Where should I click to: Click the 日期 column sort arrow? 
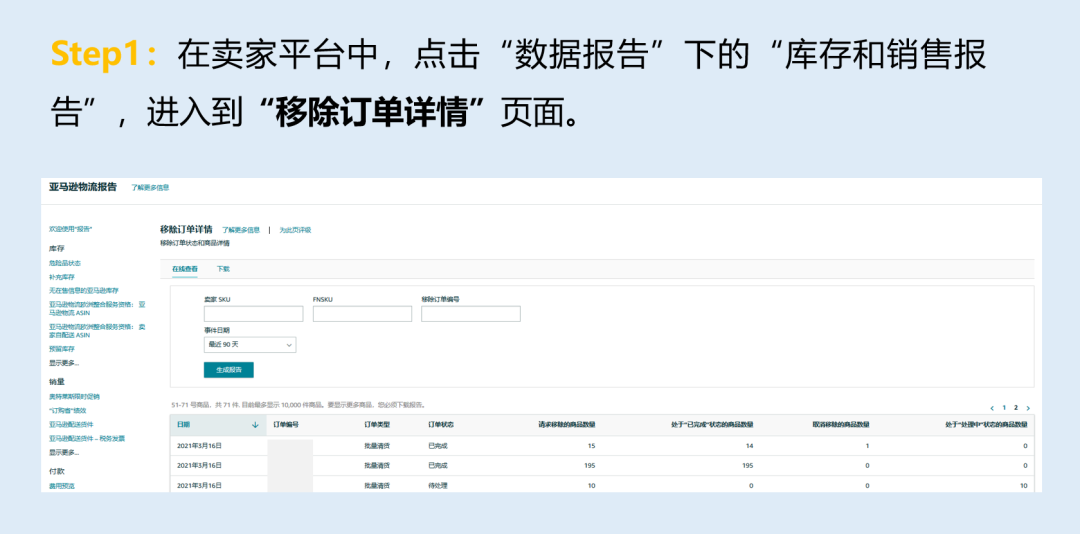256,425
